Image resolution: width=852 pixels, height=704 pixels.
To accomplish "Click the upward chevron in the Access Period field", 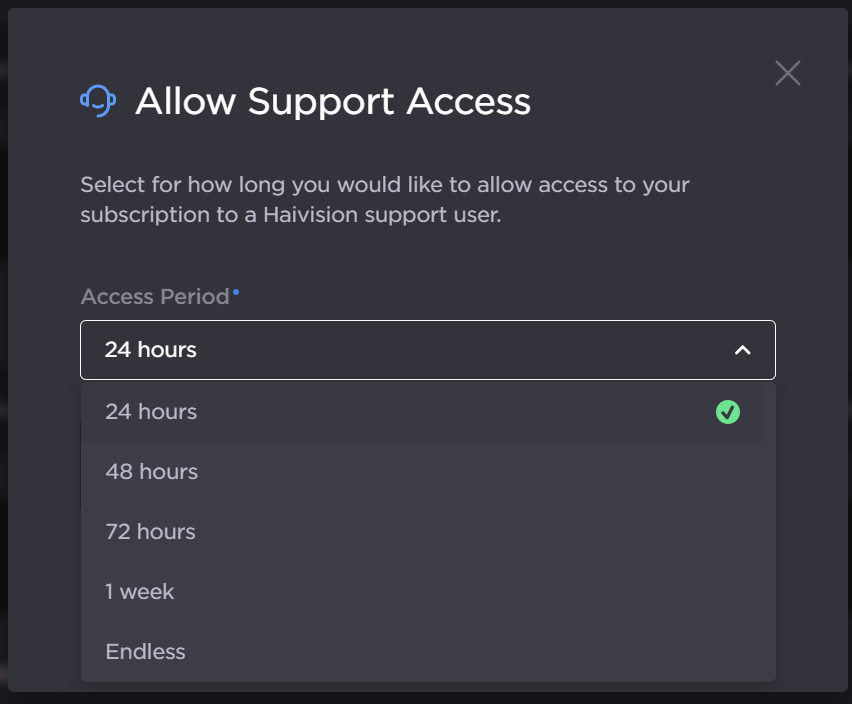I will pos(743,351).
